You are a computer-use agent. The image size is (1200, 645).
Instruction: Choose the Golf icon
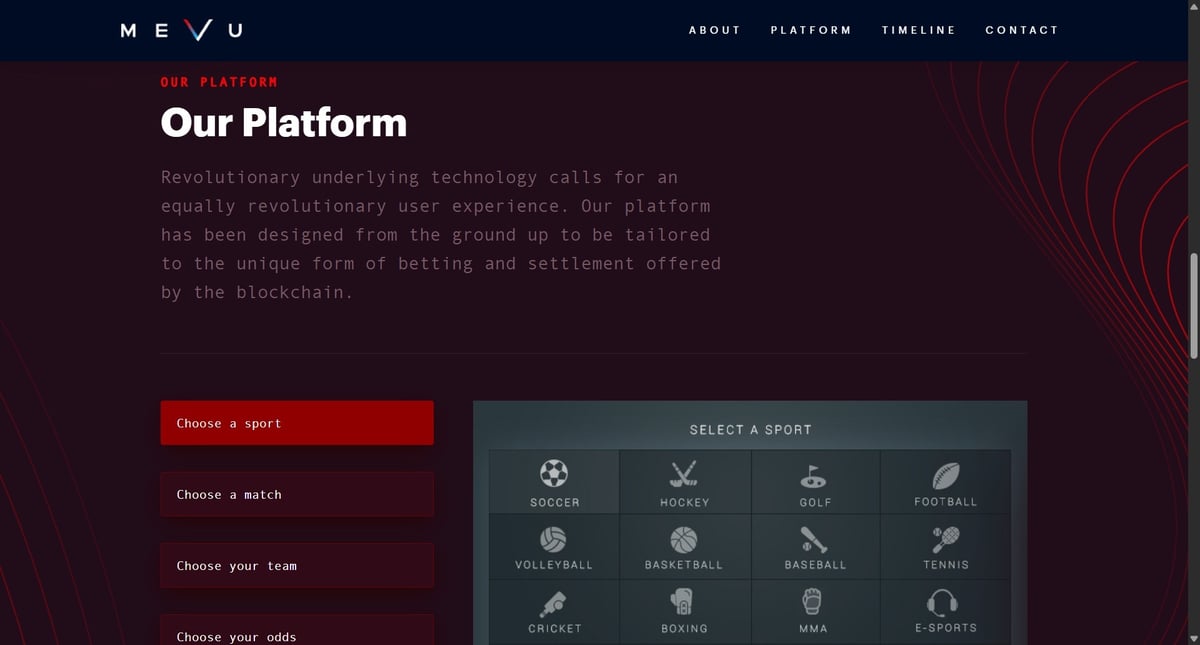coord(815,474)
